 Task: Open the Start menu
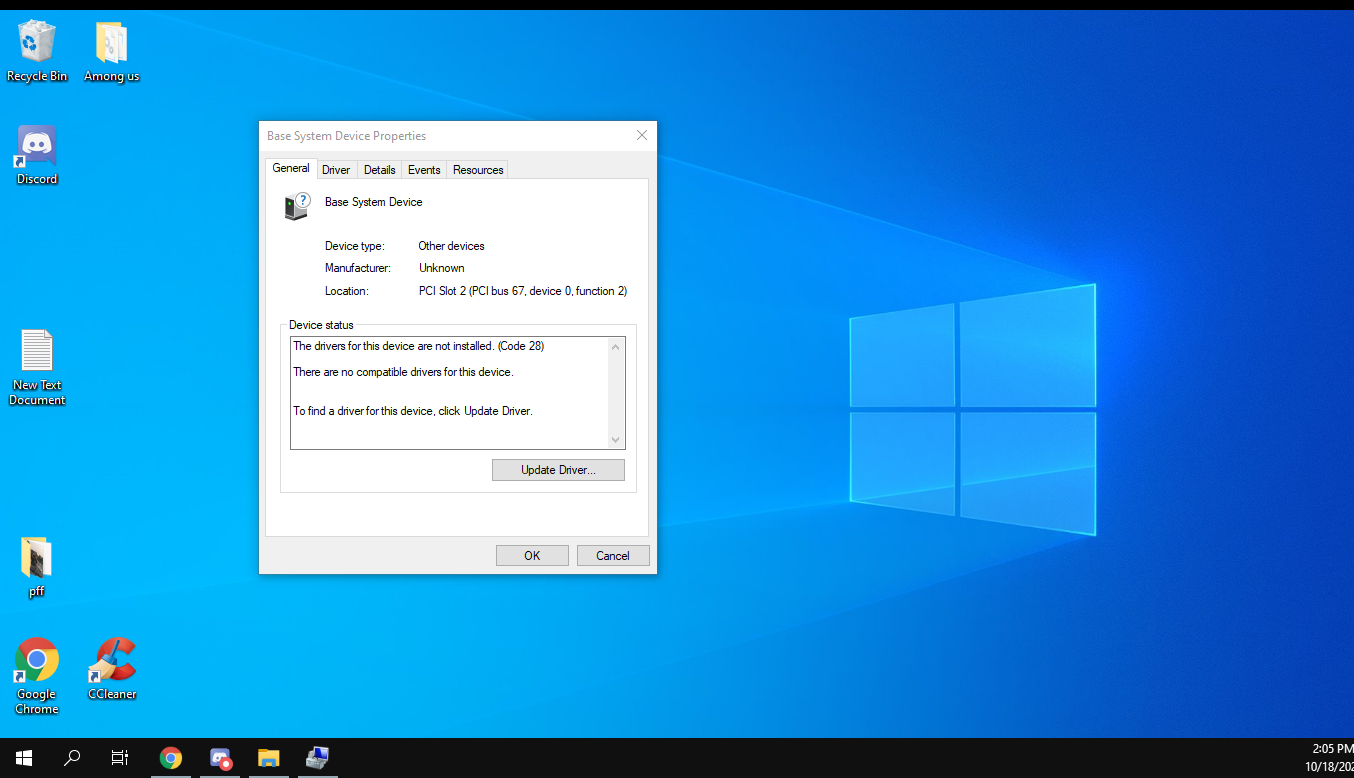pyautogui.click(x=23, y=758)
